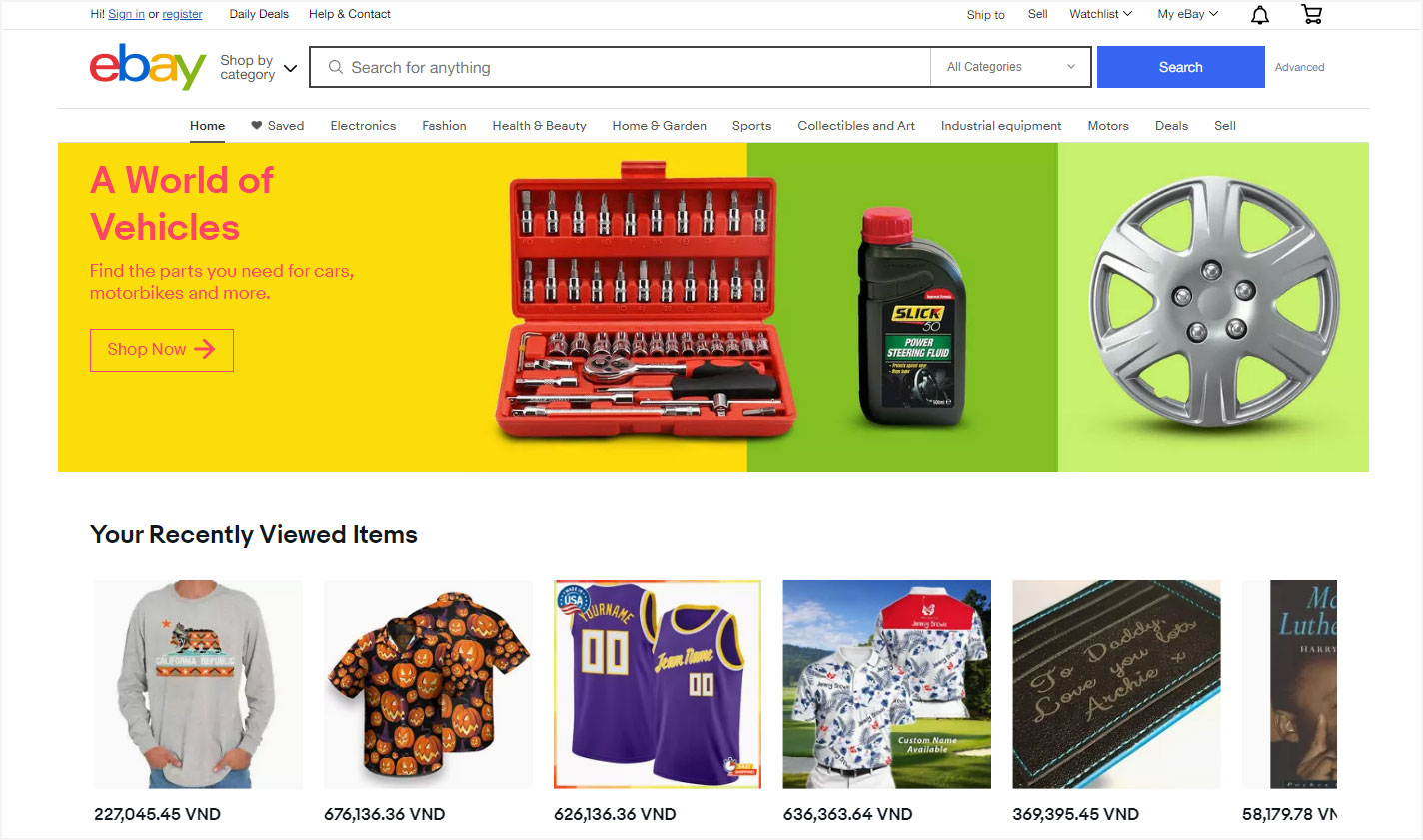Select the Electronics tab

[x=363, y=126]
